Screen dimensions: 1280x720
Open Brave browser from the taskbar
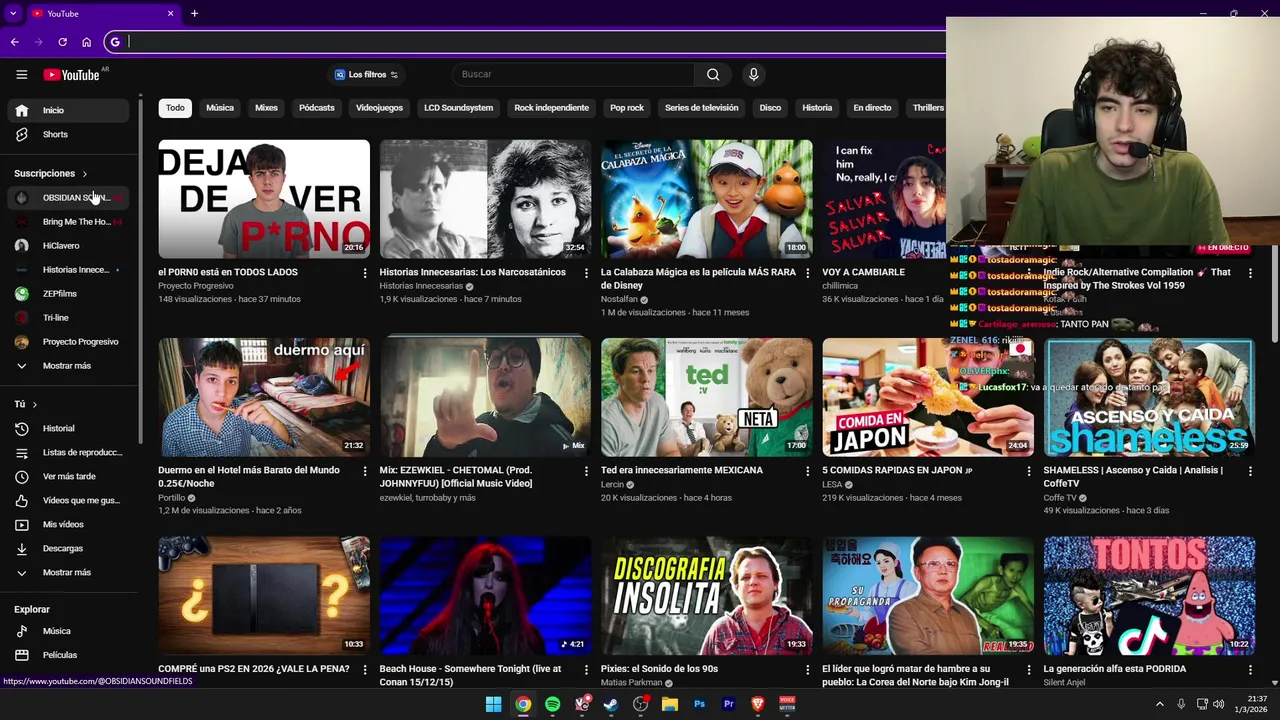coord(757,704)
